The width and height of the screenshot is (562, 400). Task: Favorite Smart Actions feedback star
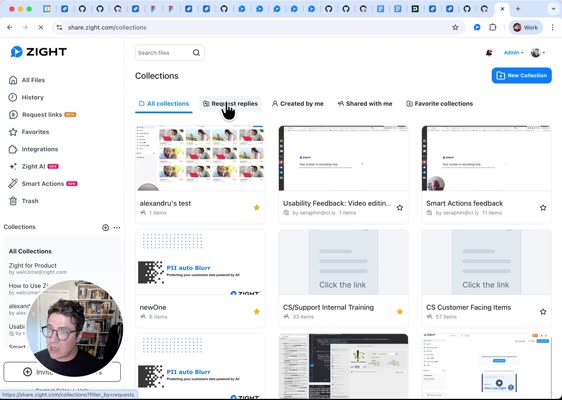543,208
